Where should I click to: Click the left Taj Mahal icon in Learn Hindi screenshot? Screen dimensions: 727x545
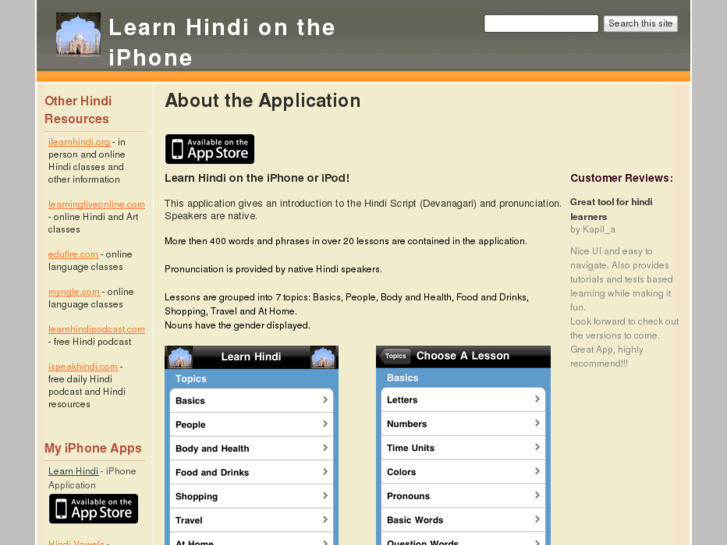coord(180,357)
